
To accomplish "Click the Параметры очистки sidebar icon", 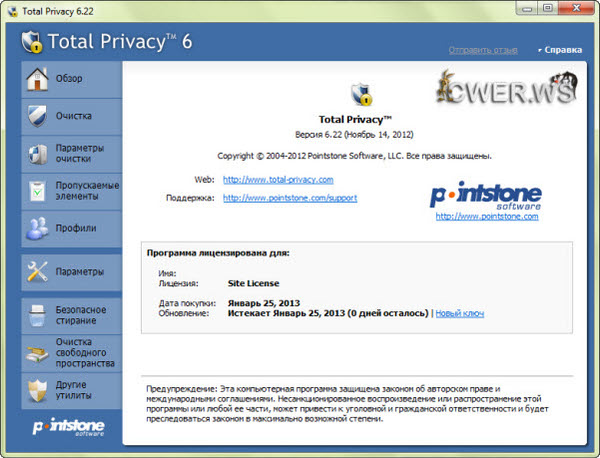I will tap(37, 154).
